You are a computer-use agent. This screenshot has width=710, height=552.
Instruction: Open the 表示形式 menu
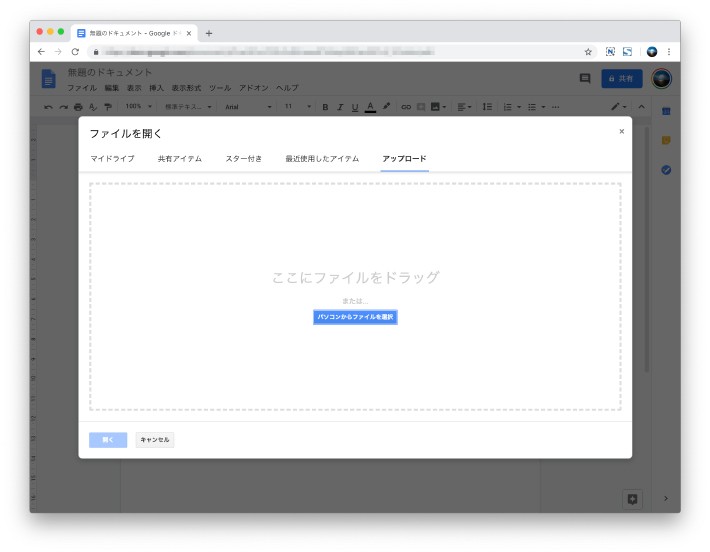click(x=186, y=88)
